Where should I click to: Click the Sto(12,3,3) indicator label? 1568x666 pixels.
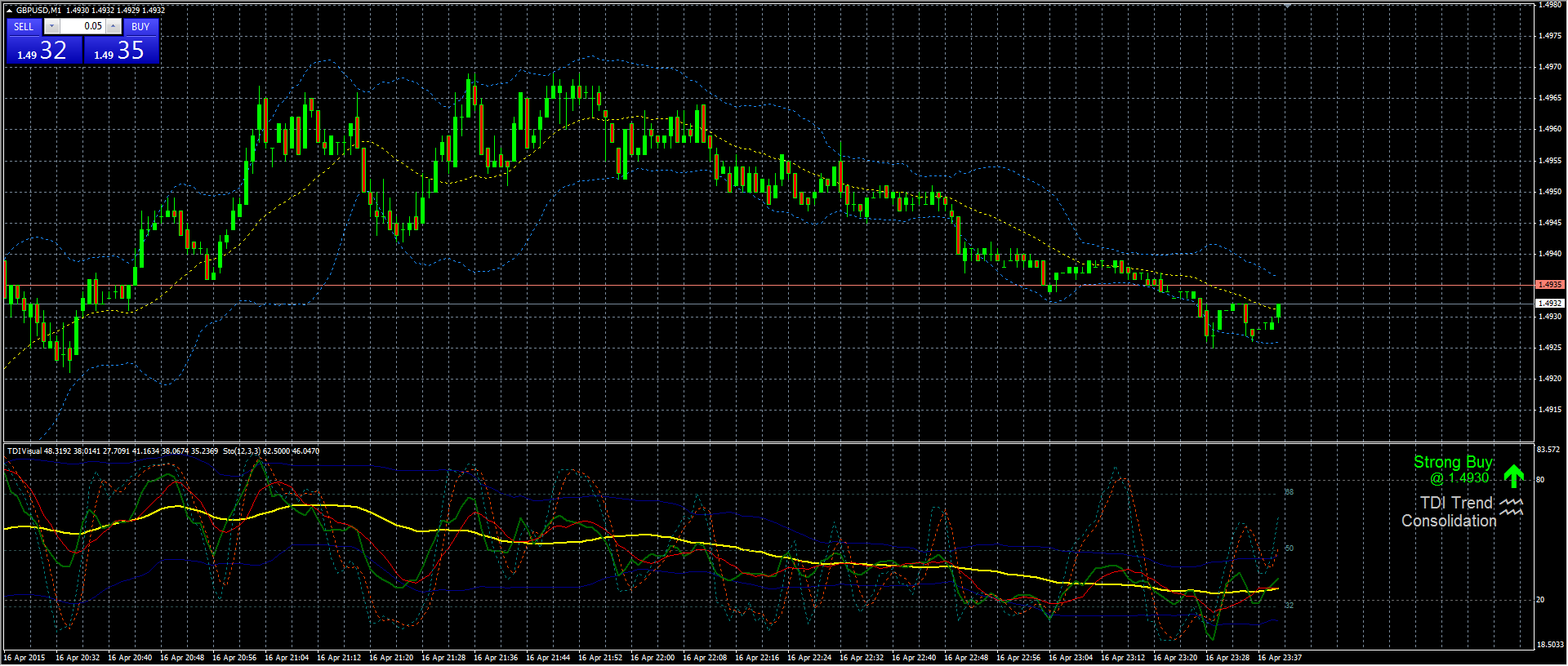[x=242, y=451]
